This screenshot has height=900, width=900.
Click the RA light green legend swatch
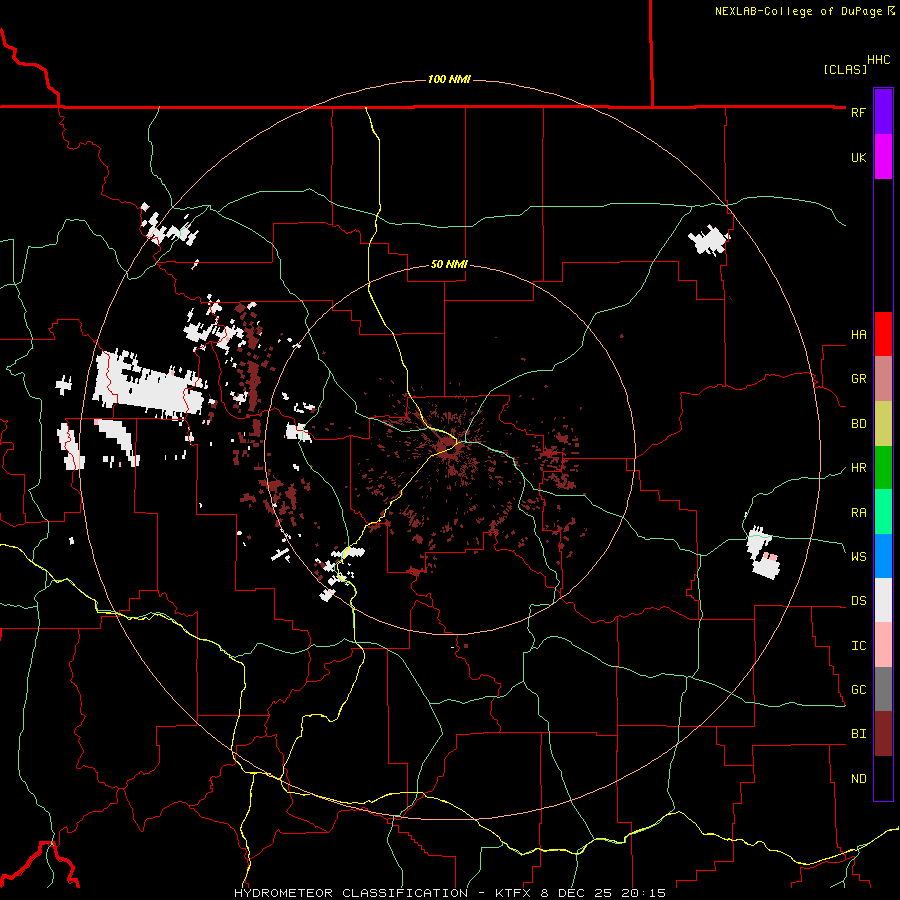(x=883, y=512)
